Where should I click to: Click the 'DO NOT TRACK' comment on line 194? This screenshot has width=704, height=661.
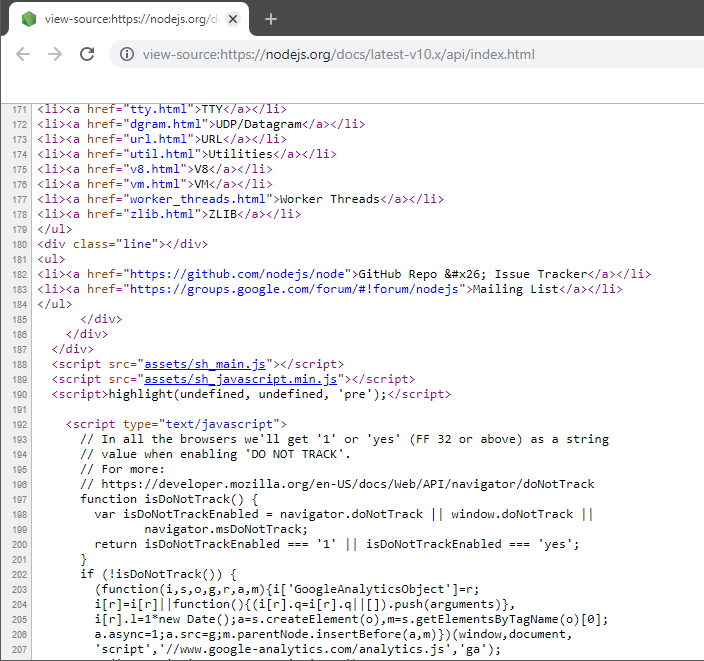[294, 454]
